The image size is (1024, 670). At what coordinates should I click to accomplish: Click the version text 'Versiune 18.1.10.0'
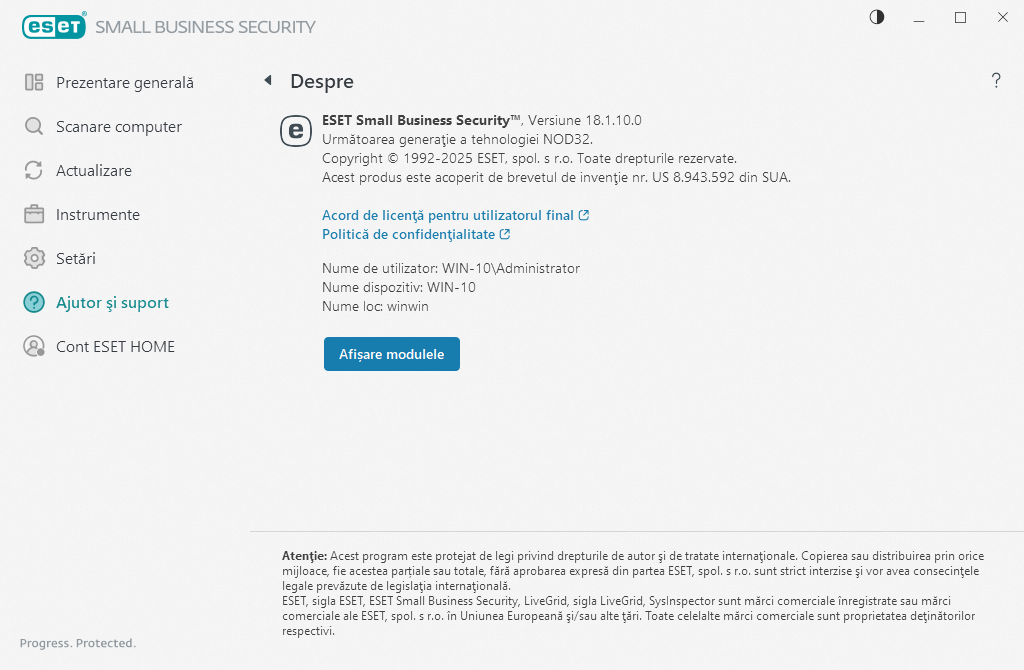tap(584, 120)
